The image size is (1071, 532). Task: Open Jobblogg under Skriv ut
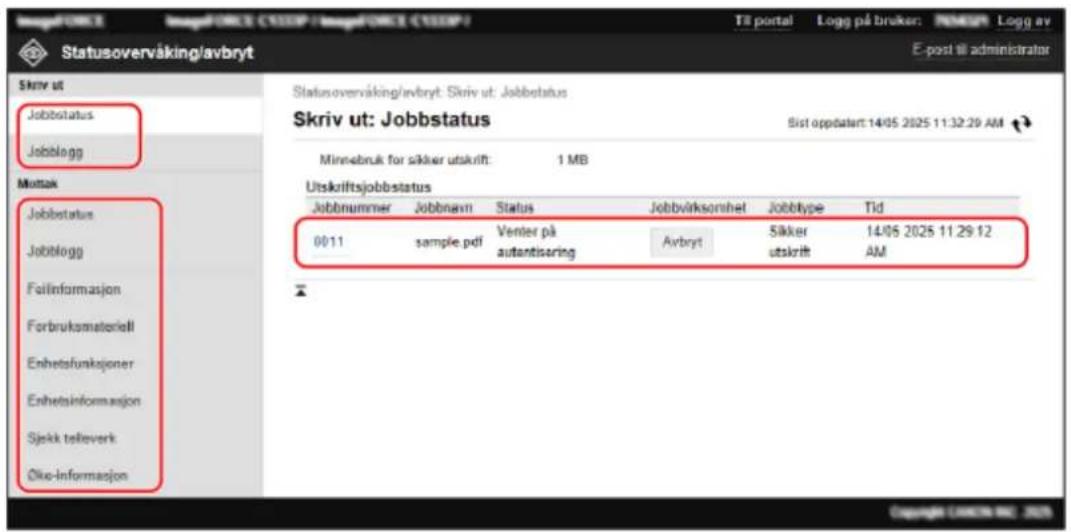(56, 152)
